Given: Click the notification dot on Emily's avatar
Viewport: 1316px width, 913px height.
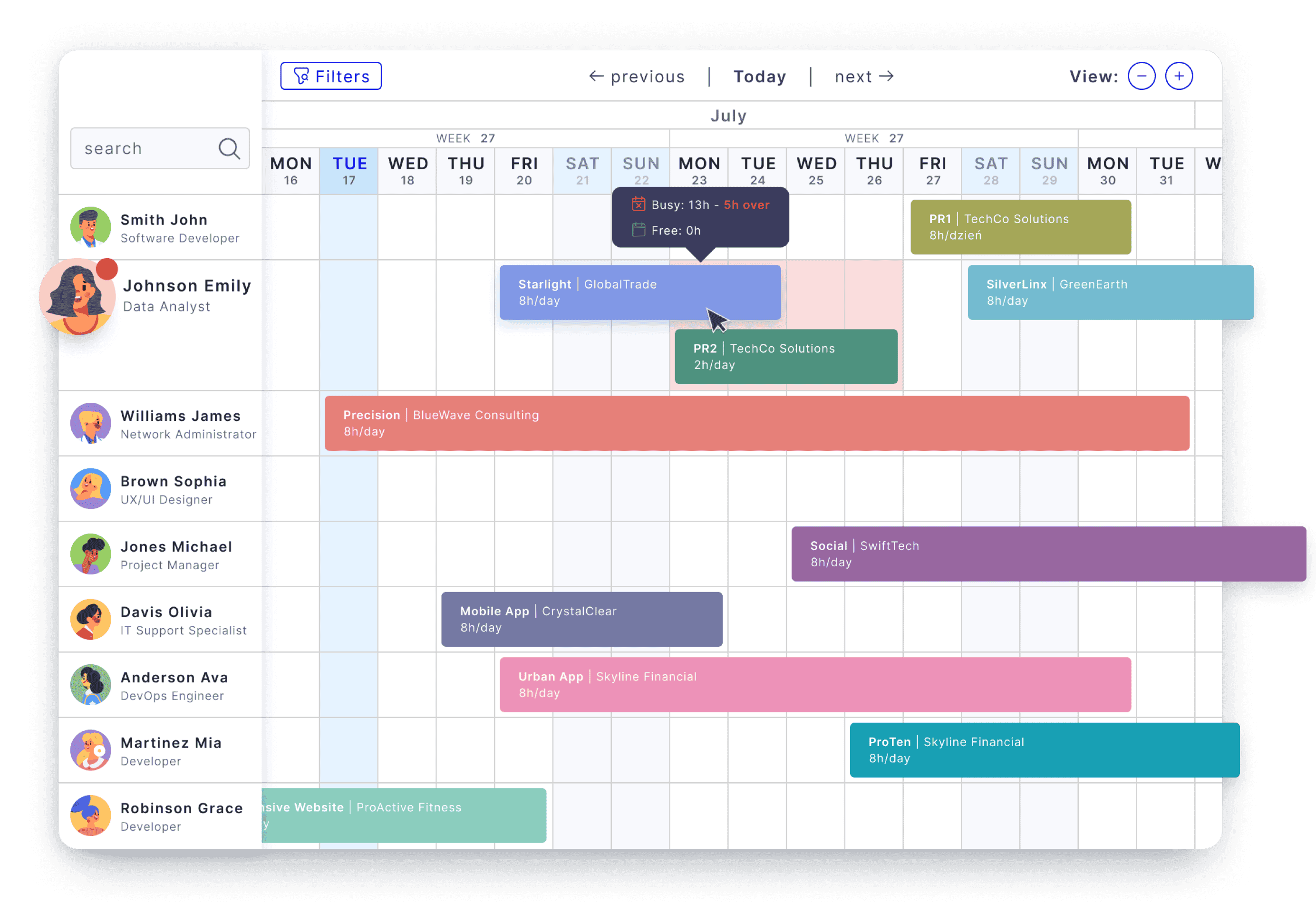Looking at the screenshot, I should tap(106, 268).
